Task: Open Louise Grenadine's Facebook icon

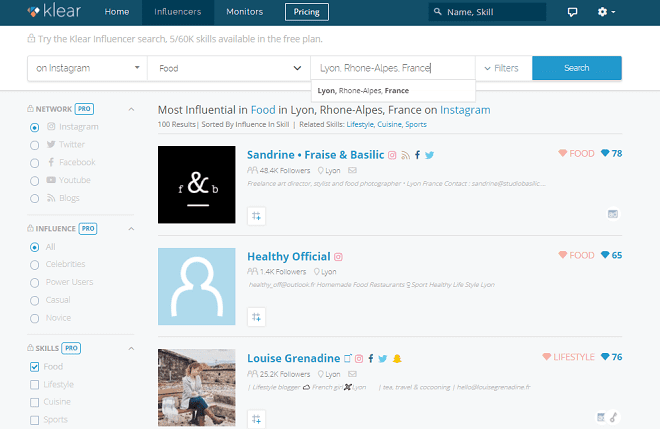Action: 371,359
